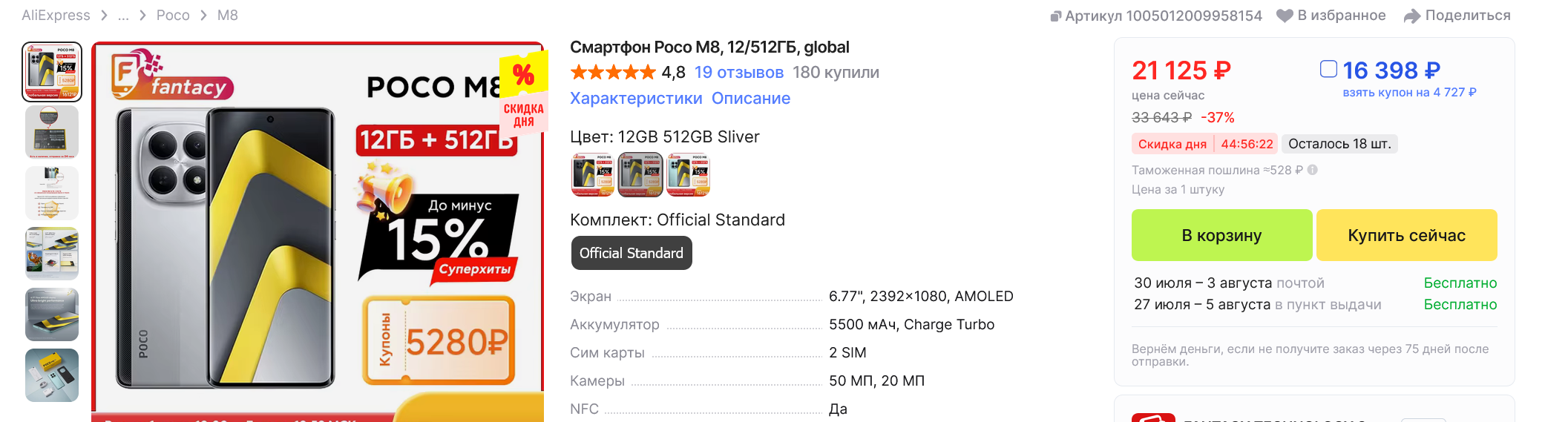The height and width of the screenshot is (422, 1568).
Task: Go to the AliExpress breadcrumb home
Action: [x=56, y=16]
